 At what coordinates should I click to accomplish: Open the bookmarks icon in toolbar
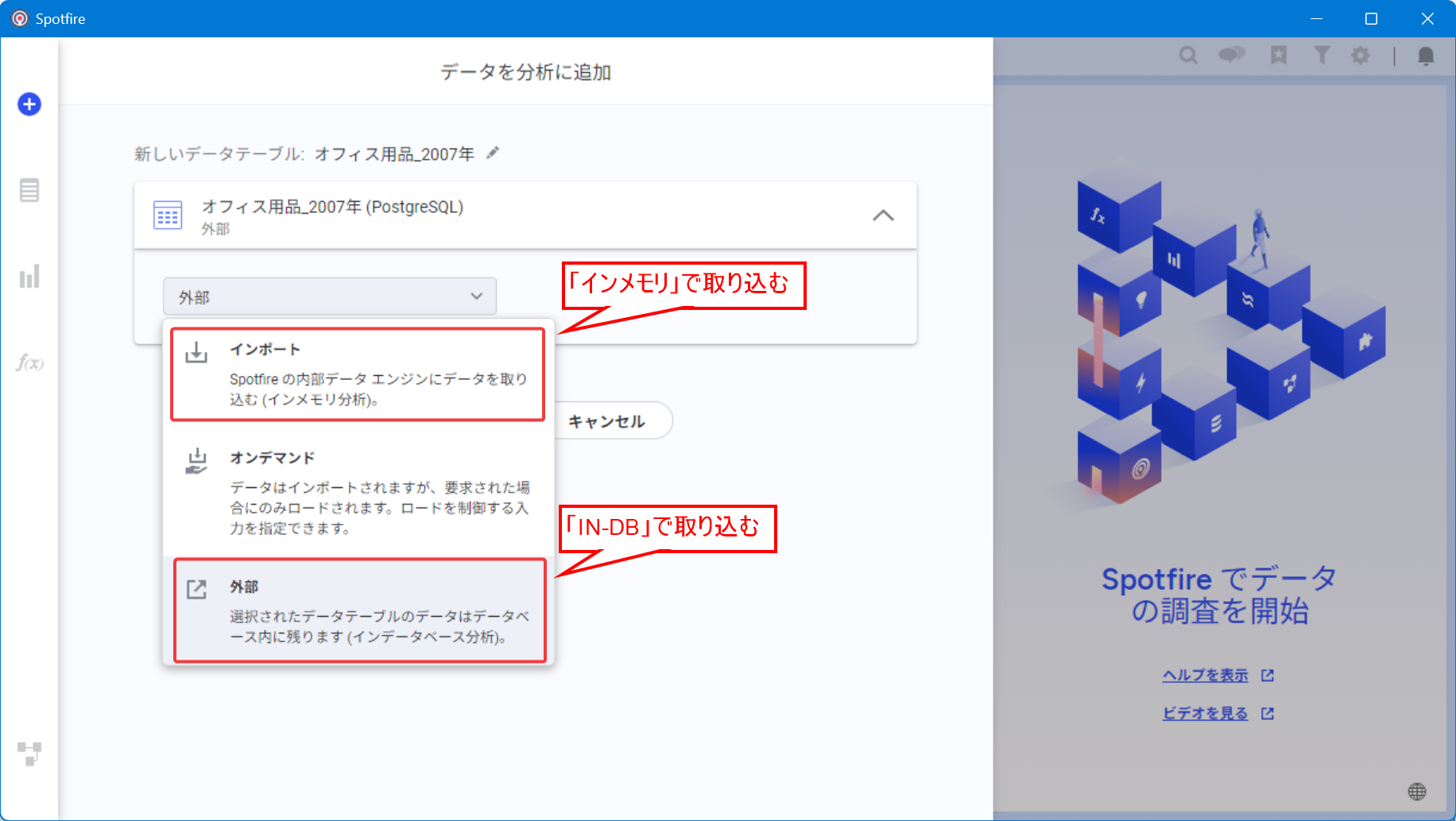[1279, 55]
